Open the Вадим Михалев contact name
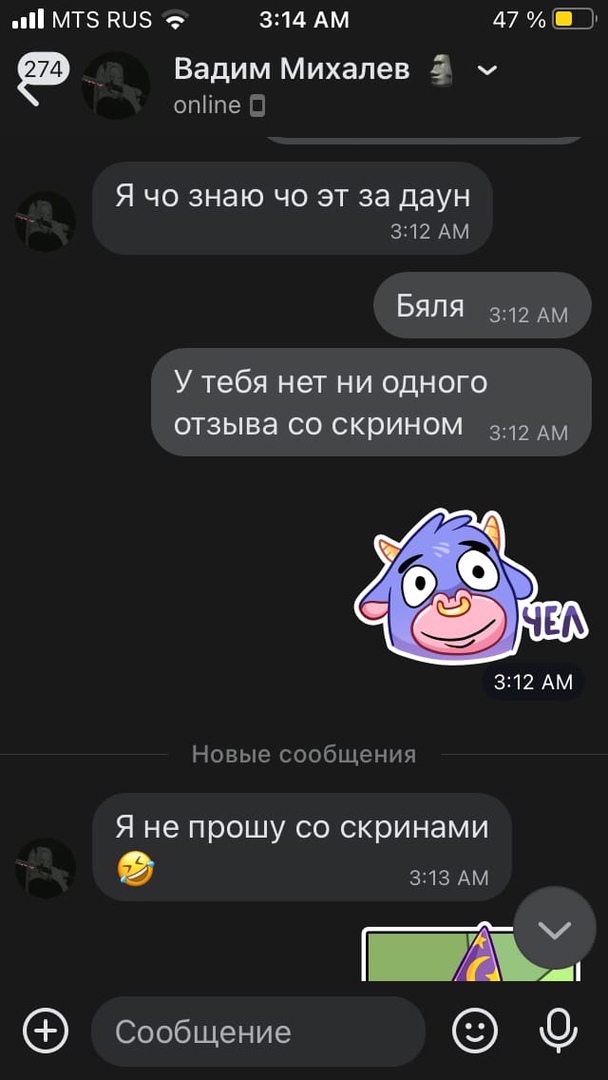608x1080 pixels. click(x=292, y=69)
